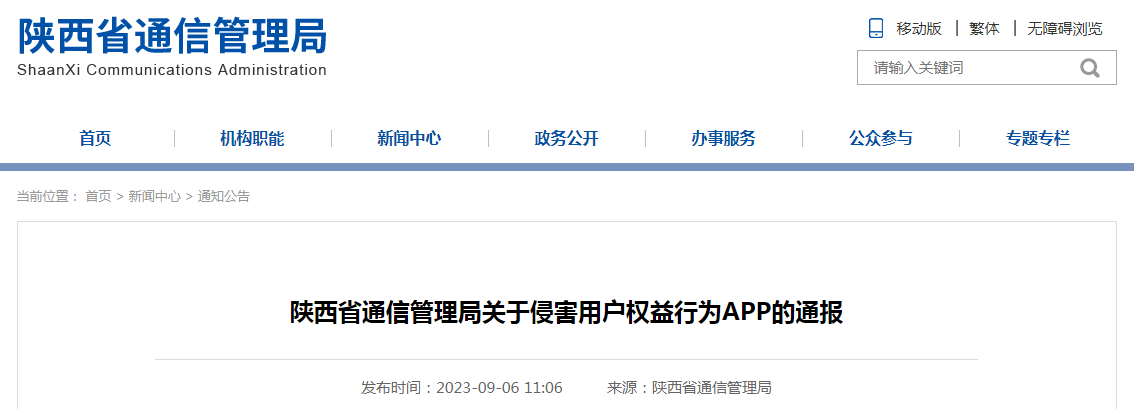1134x409 pixels.
Task: Click the magnifier search icon
Action: pyautogui.click(x=1089, y=68)
